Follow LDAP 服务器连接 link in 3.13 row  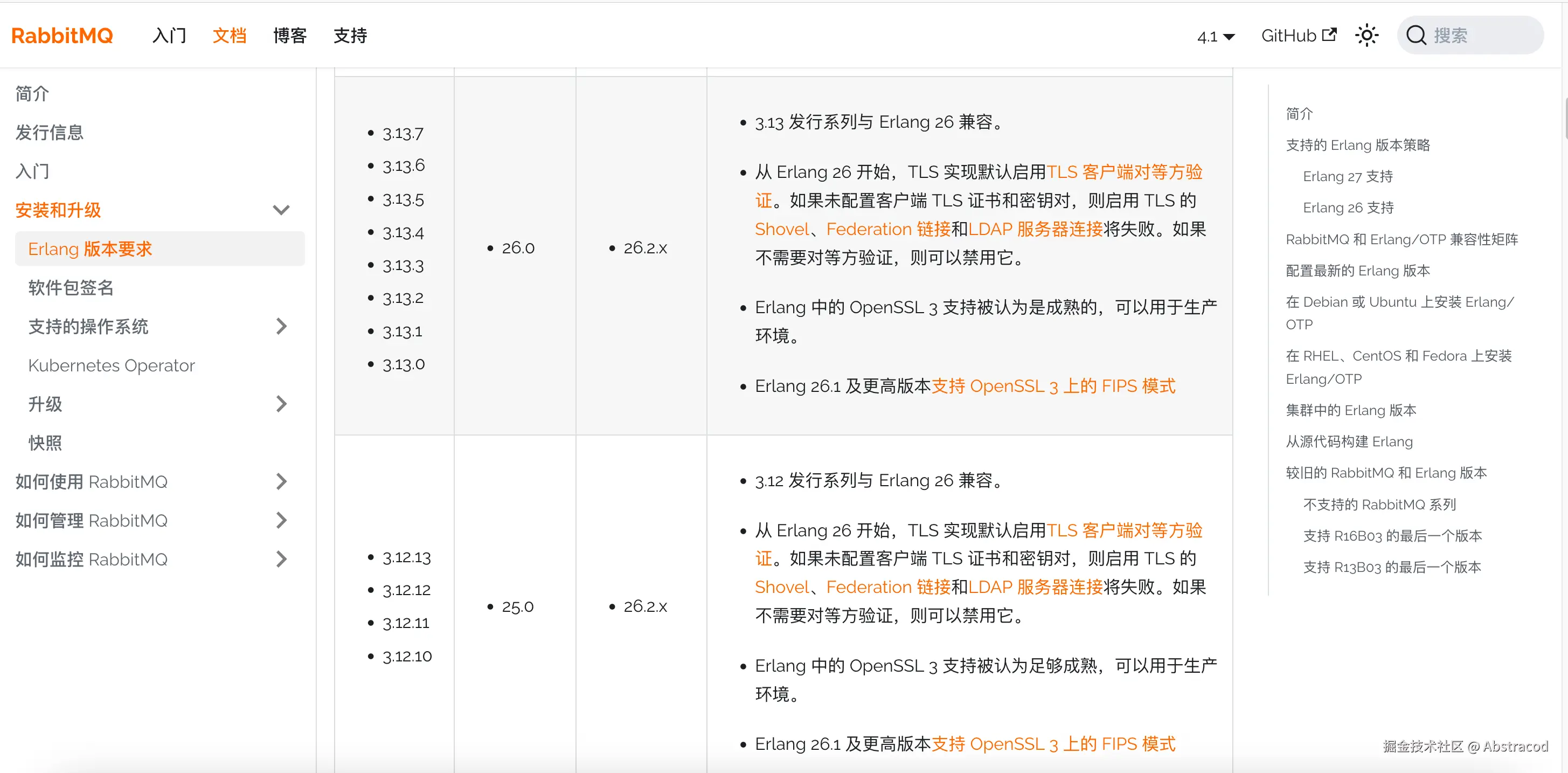(x=1036, y=229)
